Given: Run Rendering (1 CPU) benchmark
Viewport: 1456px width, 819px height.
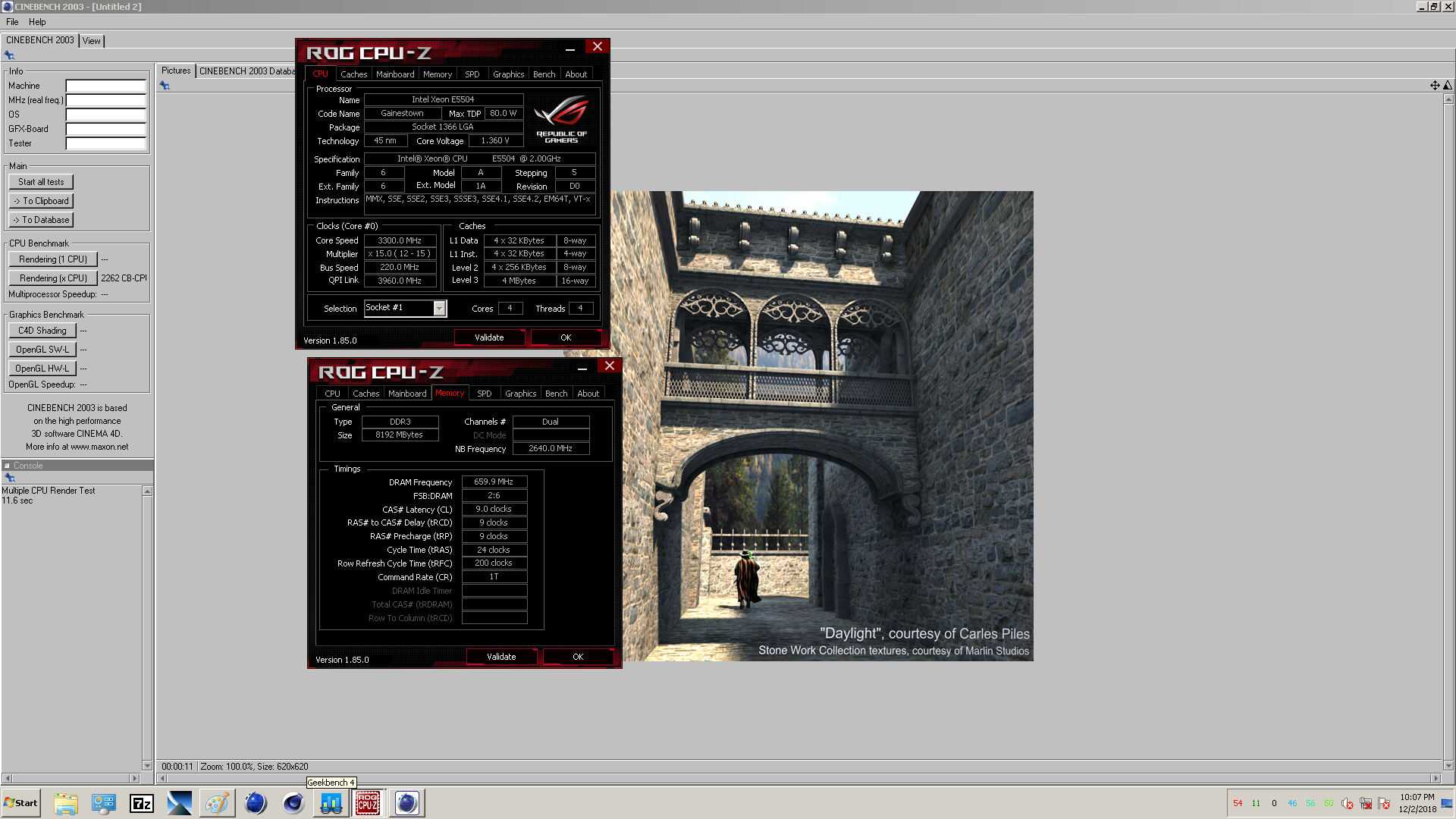Looking at the screenshot, I should click(53, 259).
